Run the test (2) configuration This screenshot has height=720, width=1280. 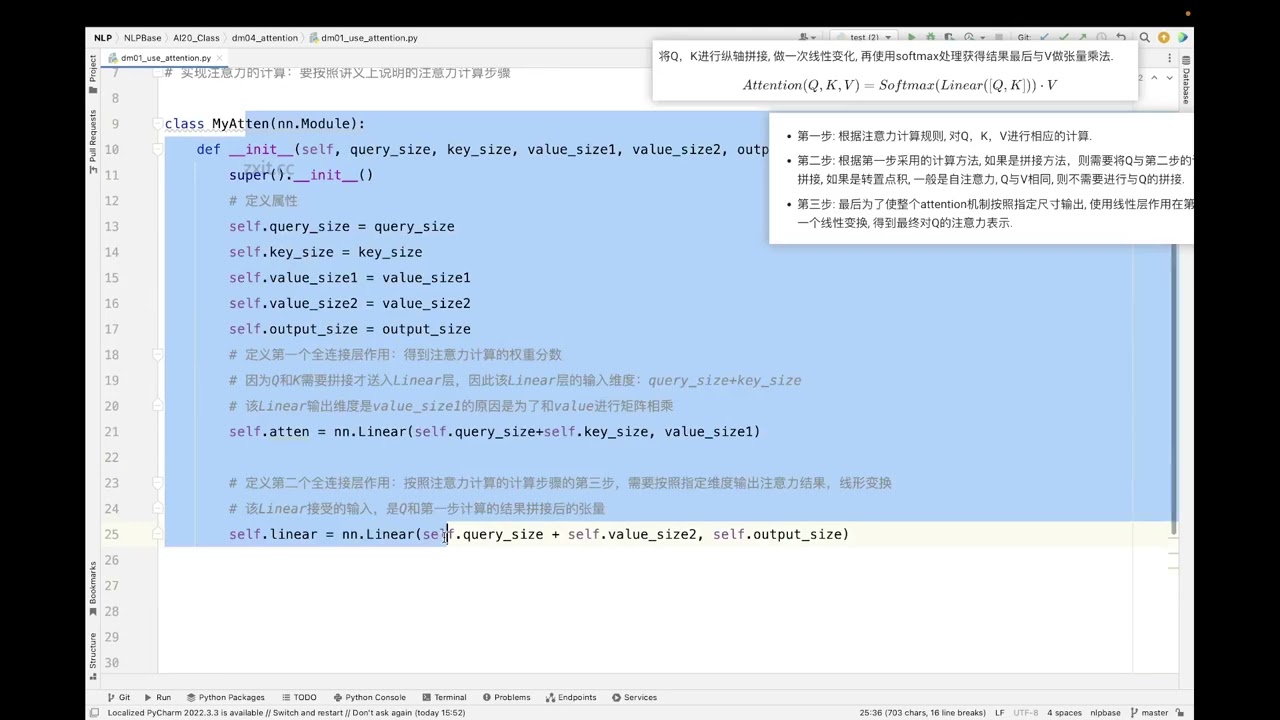coord(911,37)
